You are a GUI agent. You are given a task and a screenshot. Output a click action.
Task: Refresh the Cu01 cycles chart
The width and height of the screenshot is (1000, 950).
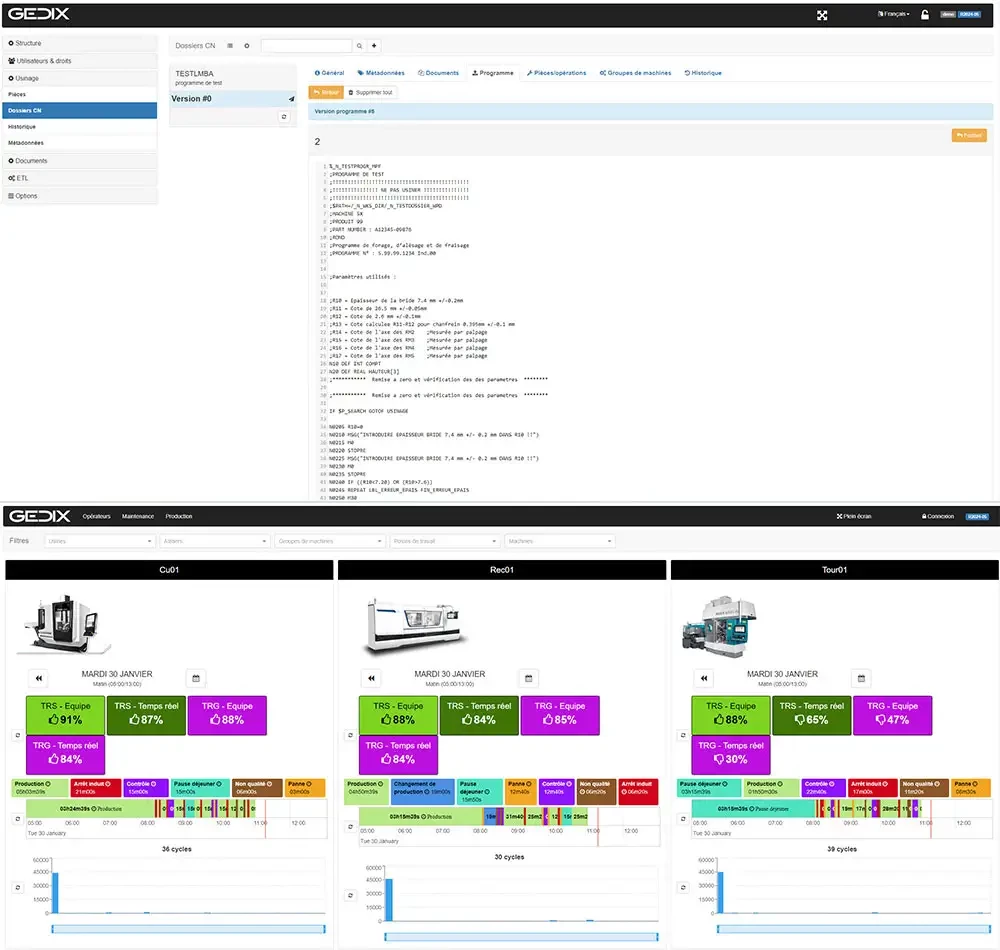pos(17,887)
